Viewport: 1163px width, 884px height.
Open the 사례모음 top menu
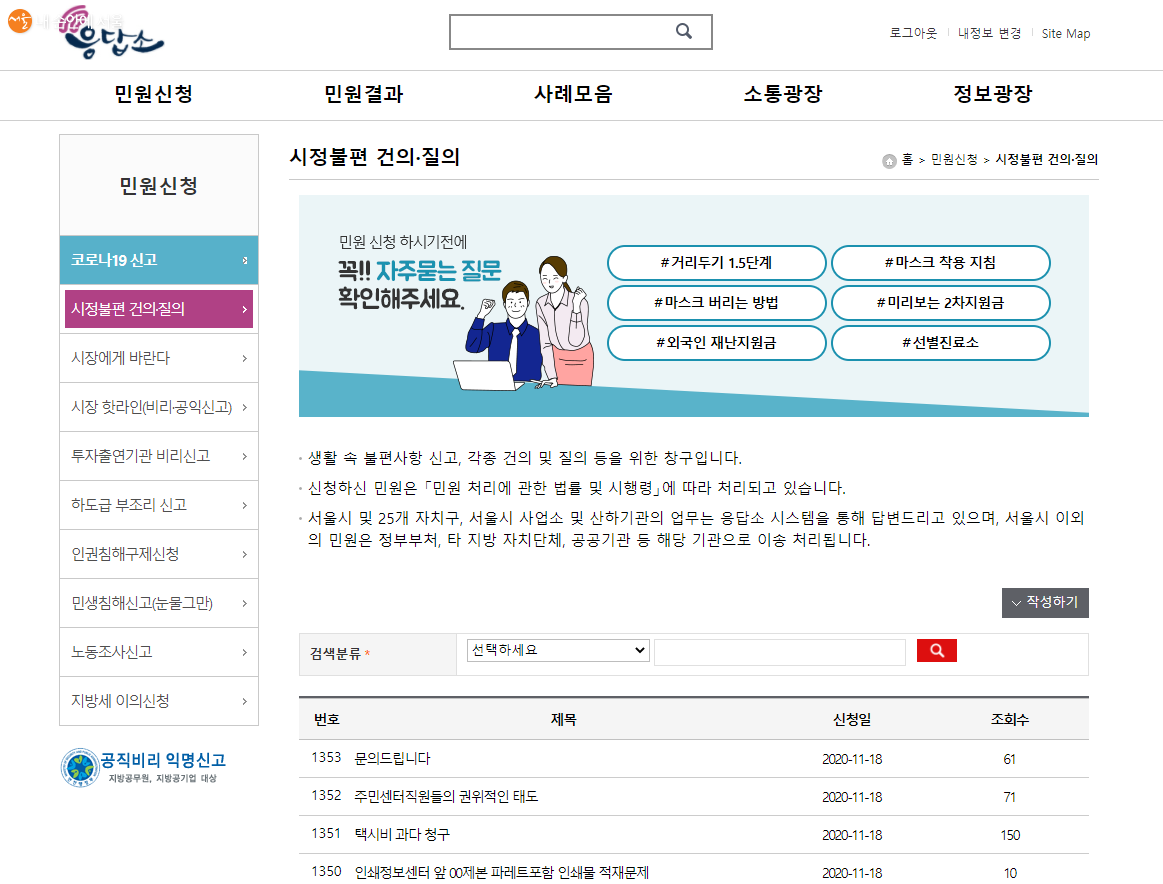(x=573, y=95)
